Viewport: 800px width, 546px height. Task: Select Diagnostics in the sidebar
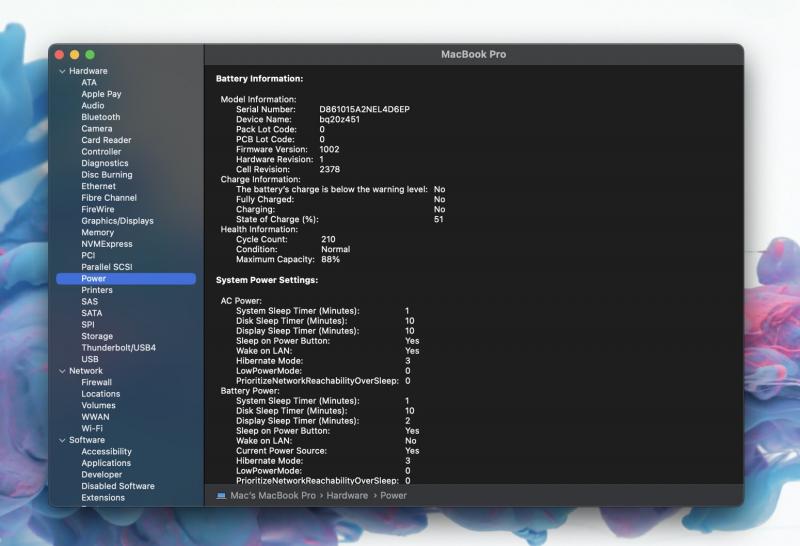105,163
